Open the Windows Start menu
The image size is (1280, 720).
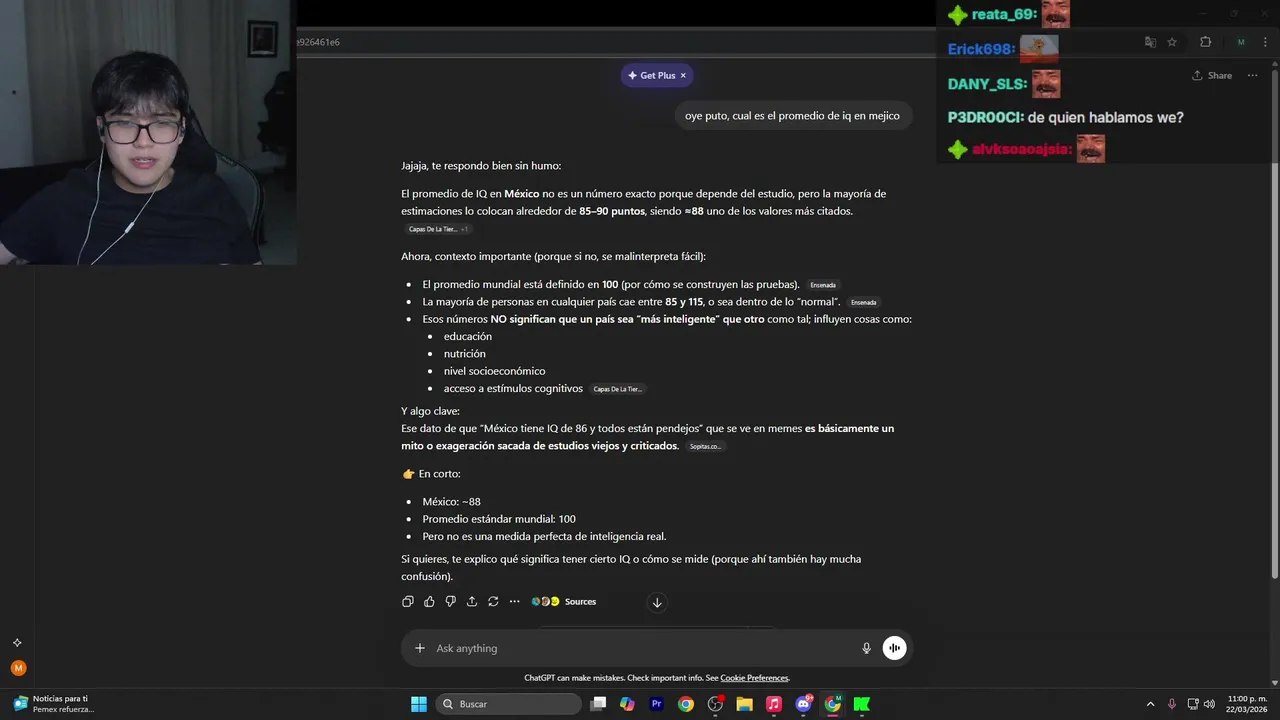419,704
